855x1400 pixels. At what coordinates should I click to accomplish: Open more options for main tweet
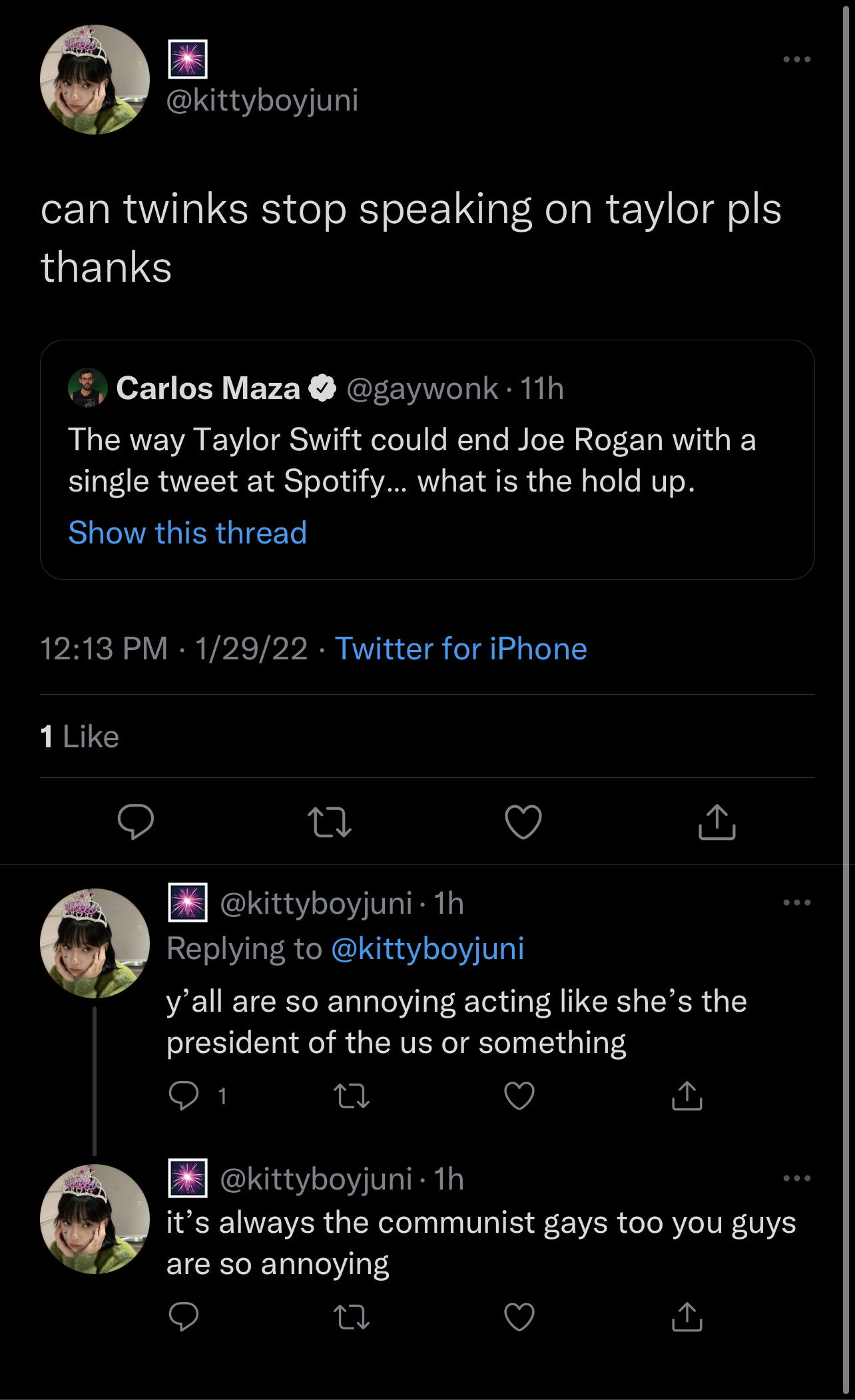pos(797,59)
